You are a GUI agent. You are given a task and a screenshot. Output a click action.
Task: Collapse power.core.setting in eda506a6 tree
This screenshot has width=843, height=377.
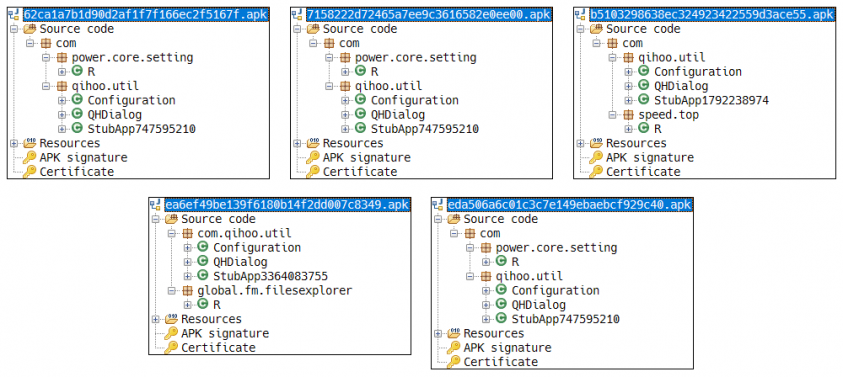point(470,247)
